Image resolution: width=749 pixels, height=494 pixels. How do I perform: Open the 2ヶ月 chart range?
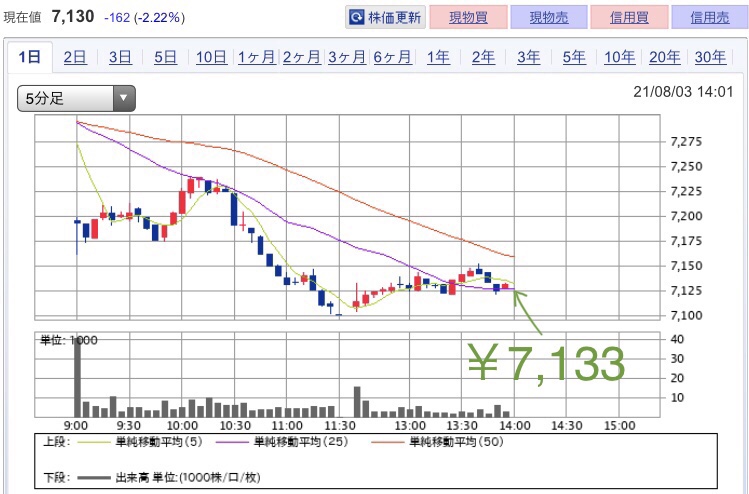pos(301,57)
